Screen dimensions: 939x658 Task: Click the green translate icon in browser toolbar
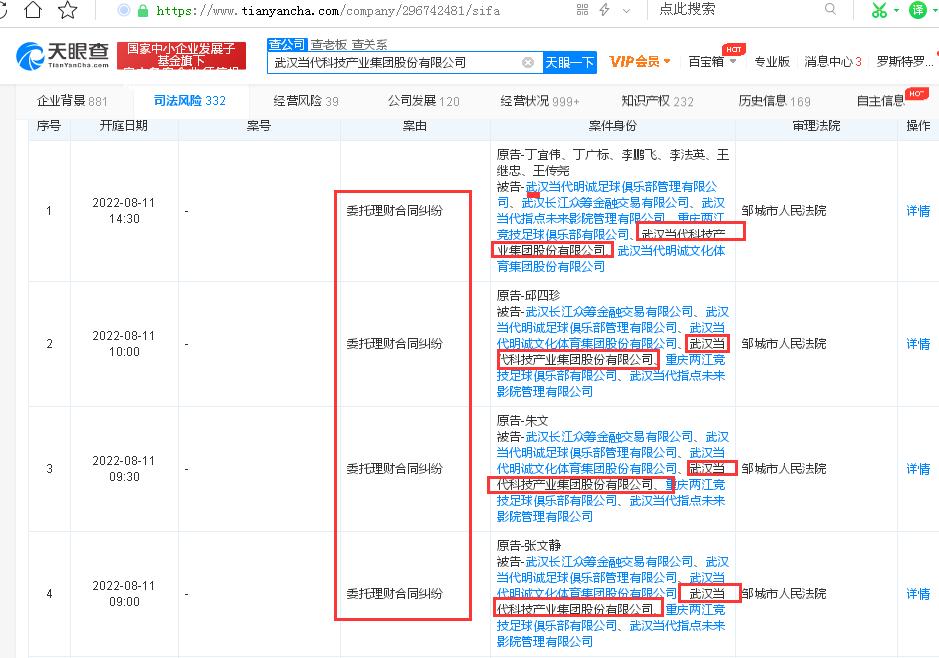[919, 10]
